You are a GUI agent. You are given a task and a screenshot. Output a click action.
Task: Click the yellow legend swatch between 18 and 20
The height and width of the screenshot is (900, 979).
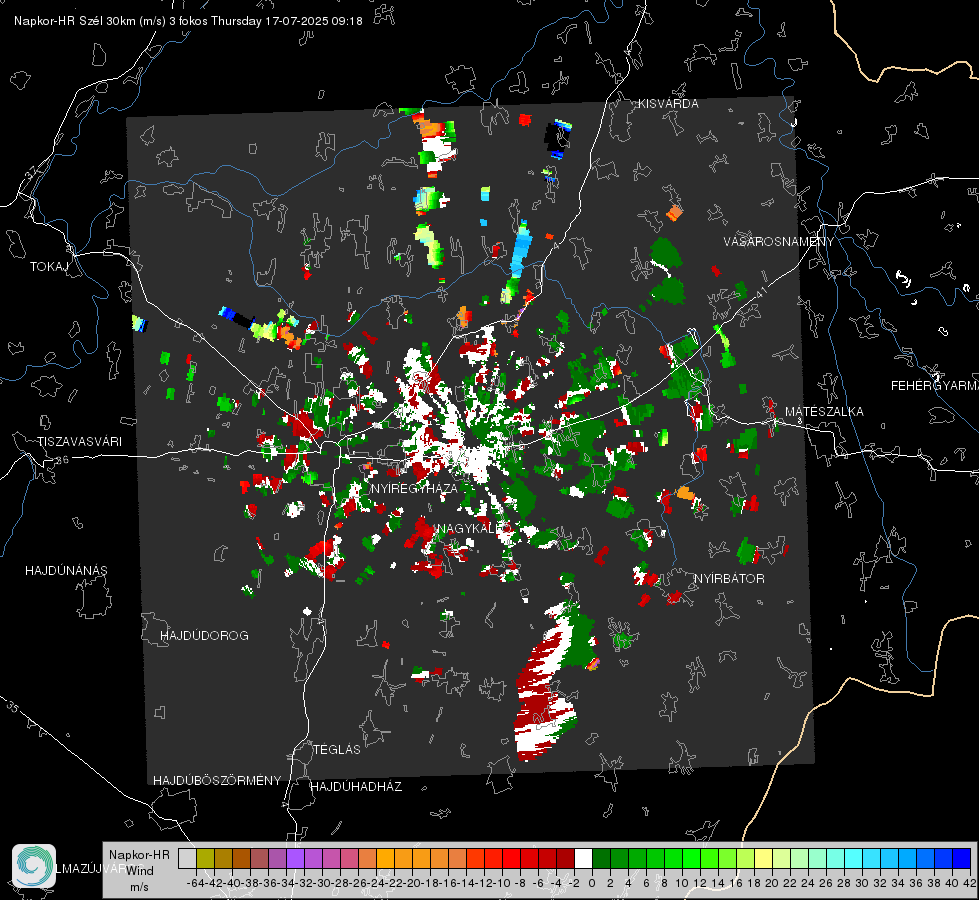click(764, 858)
